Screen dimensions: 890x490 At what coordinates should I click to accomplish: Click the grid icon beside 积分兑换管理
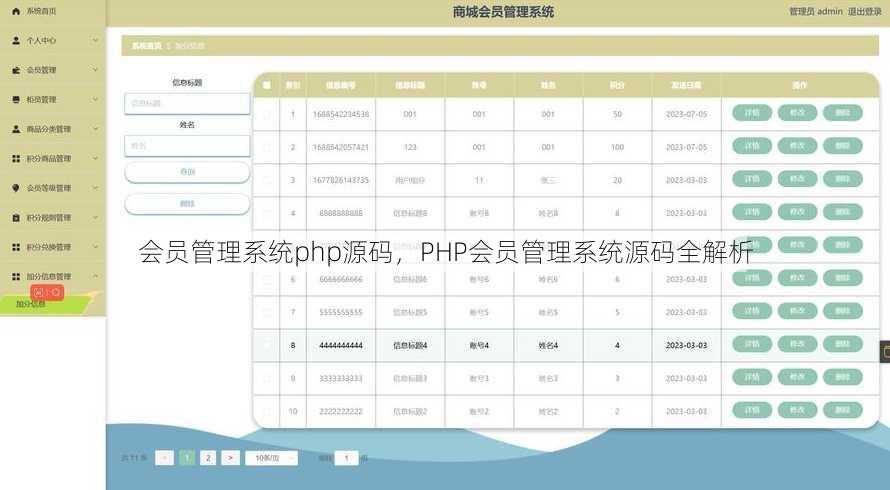(x=16, y=247)
